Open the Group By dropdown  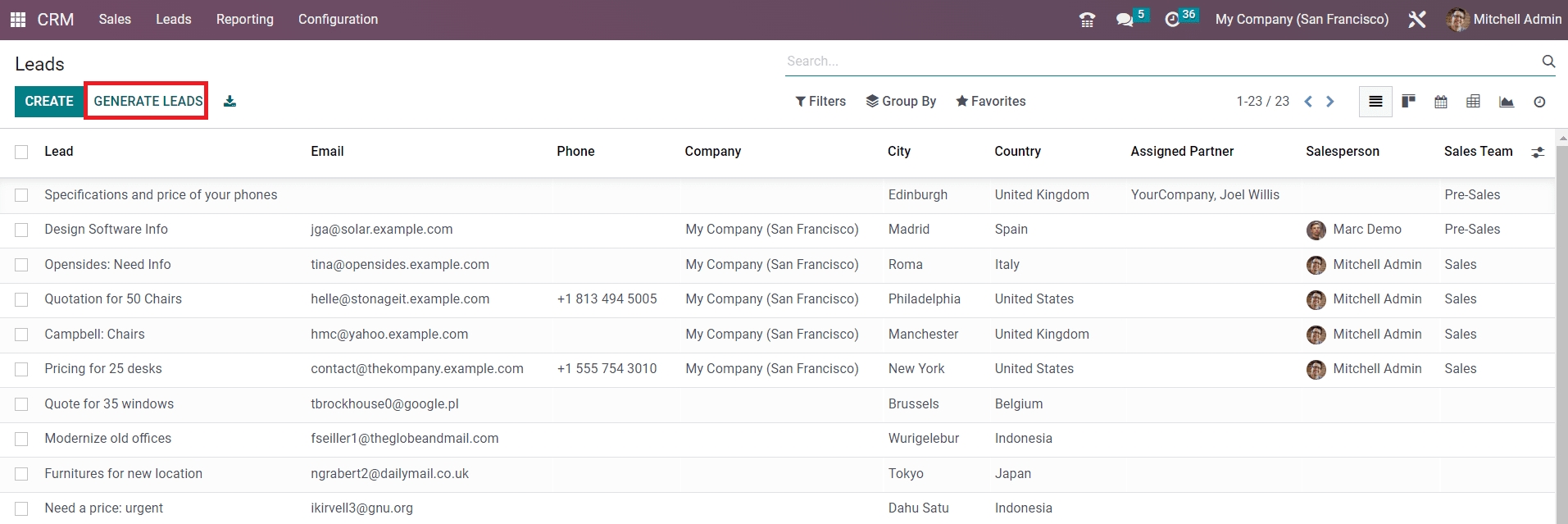tap(901, 102)
